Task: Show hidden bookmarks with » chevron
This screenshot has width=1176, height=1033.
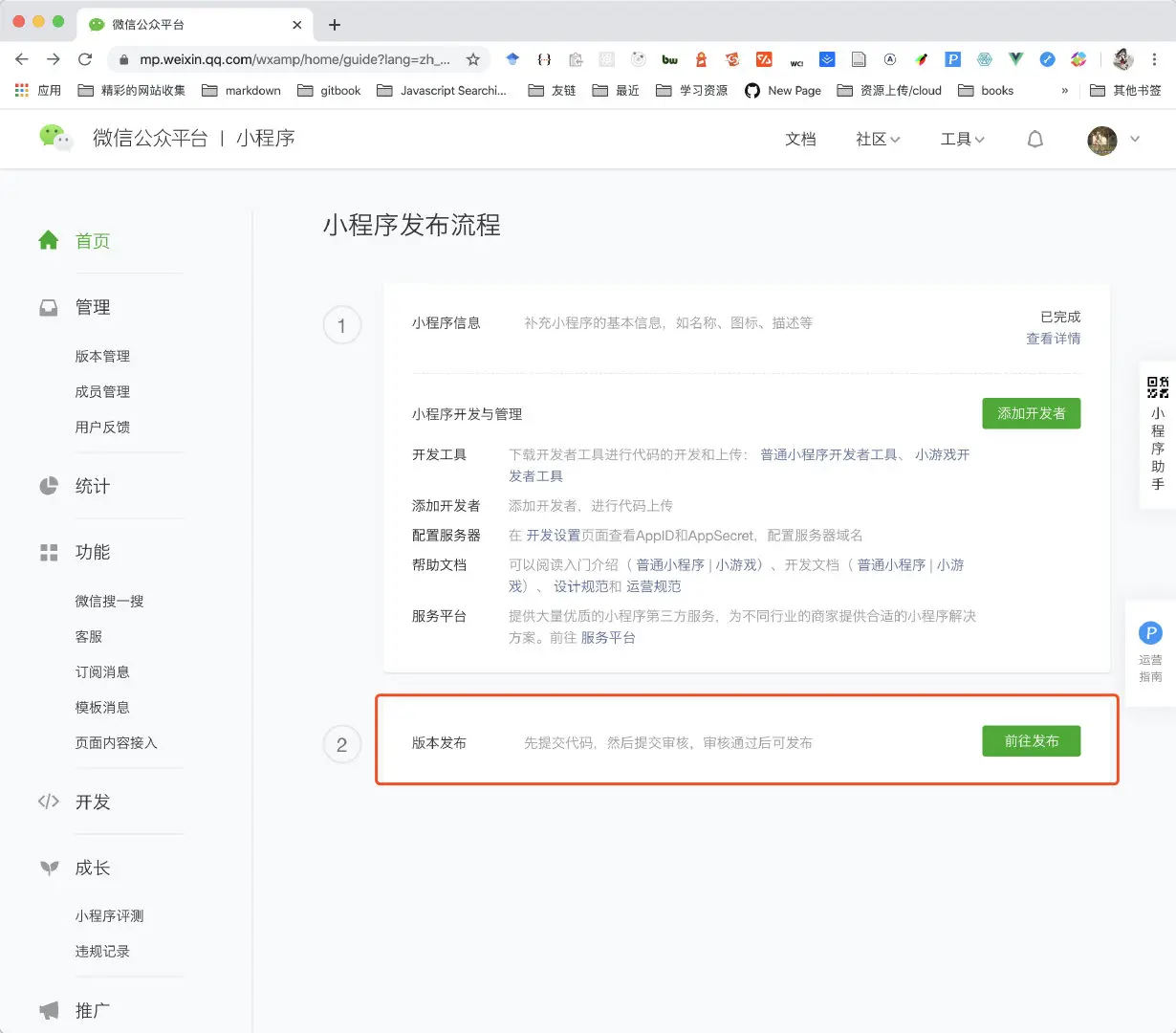Action: (x=1064, y=91)
